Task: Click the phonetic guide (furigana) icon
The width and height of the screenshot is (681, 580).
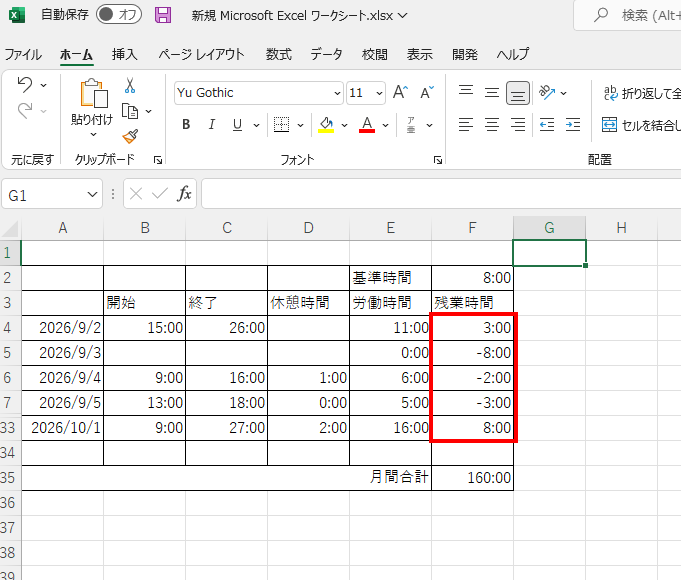Action: click(x=411, y=125)
